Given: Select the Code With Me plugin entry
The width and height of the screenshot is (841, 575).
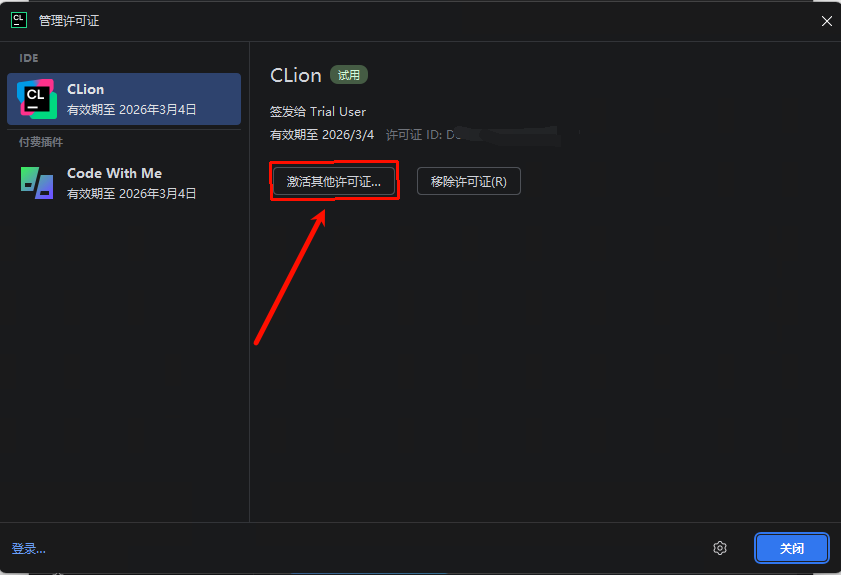Looking at the screenshot, I should pyautogui.click(x=124, y=183).
